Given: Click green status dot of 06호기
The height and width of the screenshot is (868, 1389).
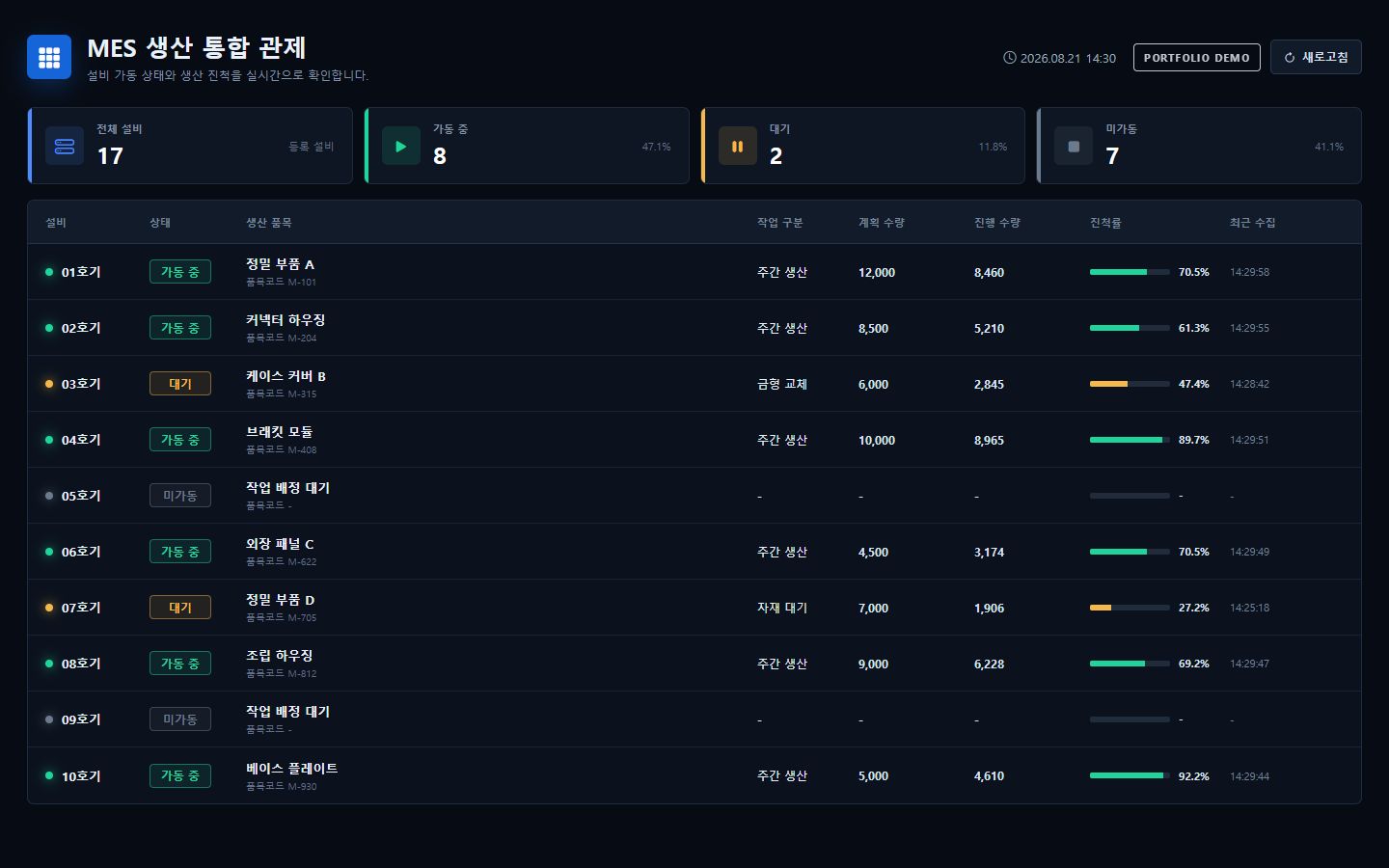Looking at the screenshot, I should 49,552.
